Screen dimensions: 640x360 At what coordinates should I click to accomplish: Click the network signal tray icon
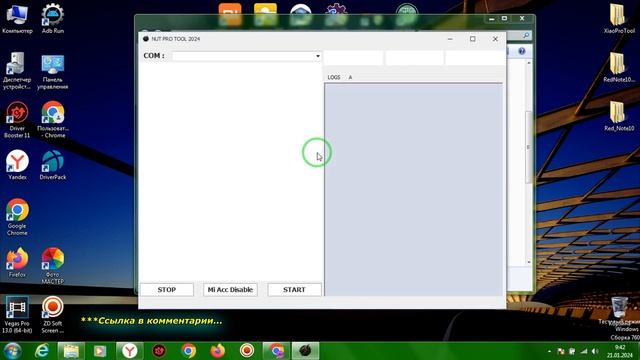(584, 351)
